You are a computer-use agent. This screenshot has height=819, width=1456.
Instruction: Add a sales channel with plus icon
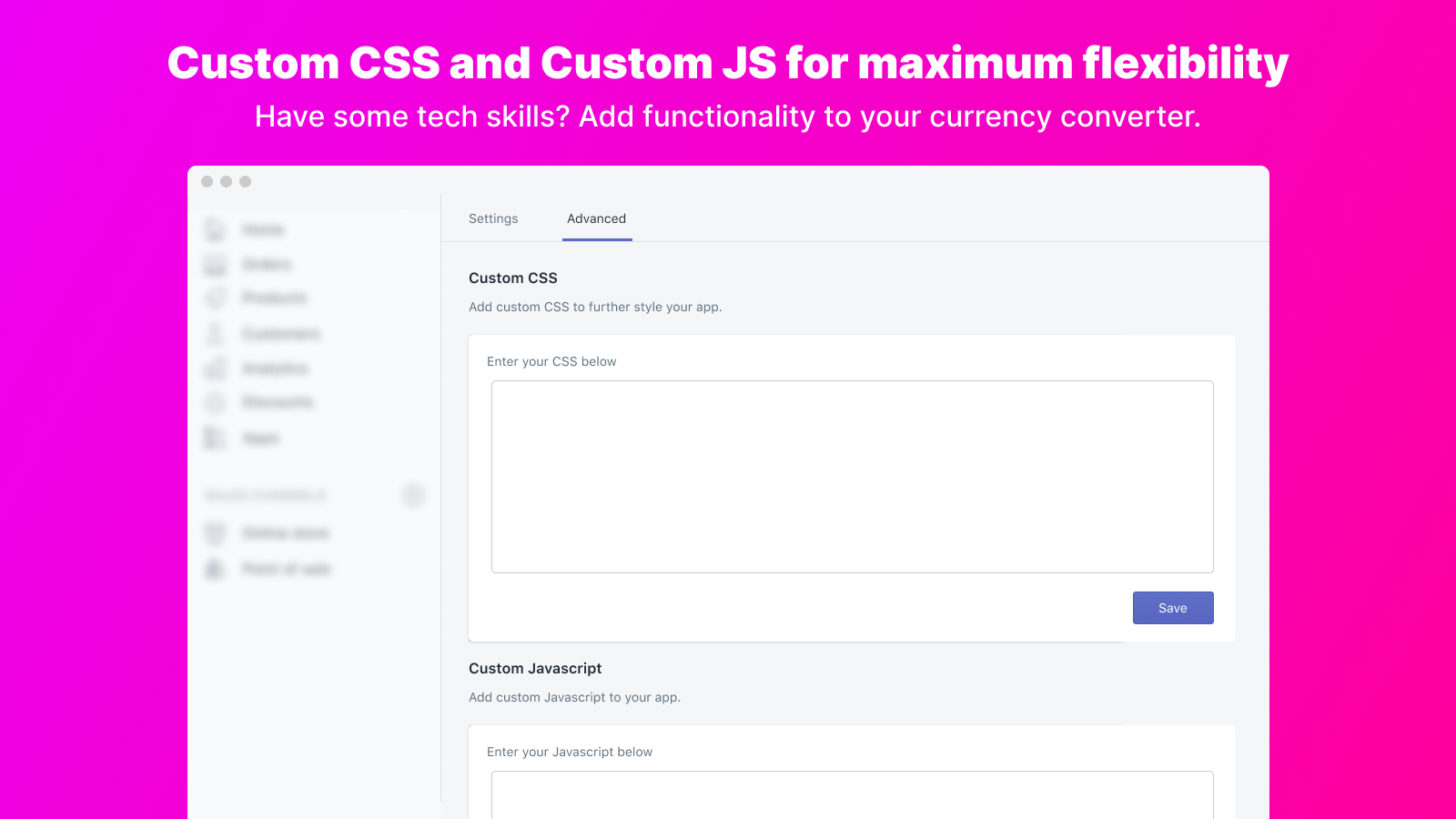(413, 495)
